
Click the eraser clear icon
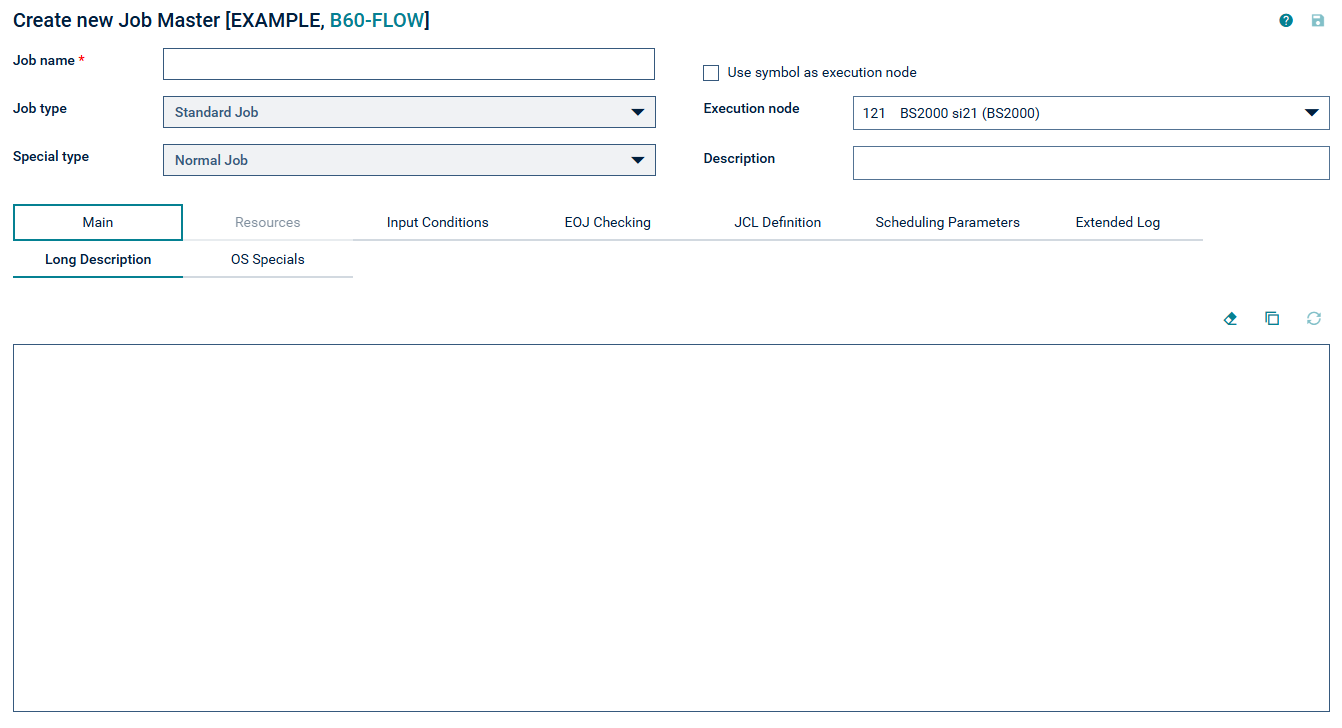pyautogui.click(x=1231, y=318)
